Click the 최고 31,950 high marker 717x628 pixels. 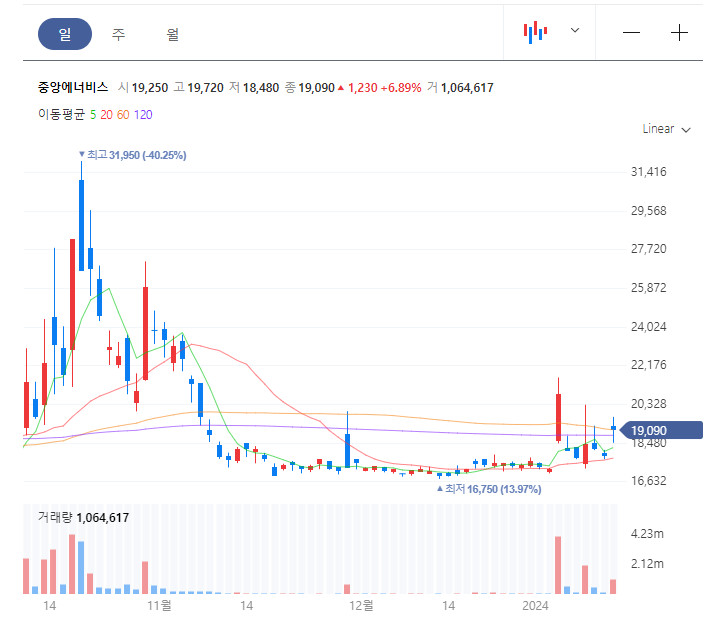(x=133, y=155)
